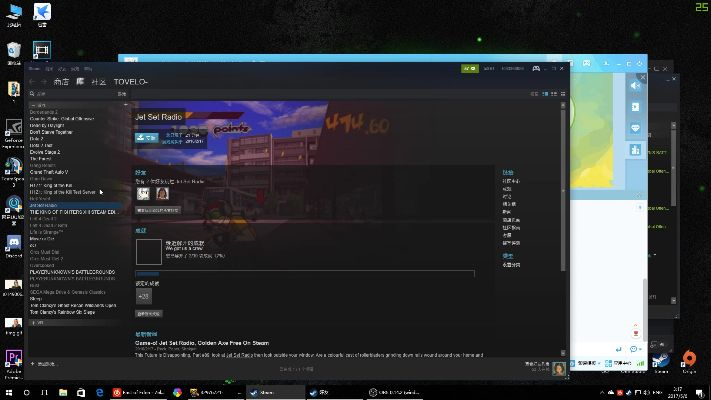Go back with the Steam back arrow

(32, 82)
